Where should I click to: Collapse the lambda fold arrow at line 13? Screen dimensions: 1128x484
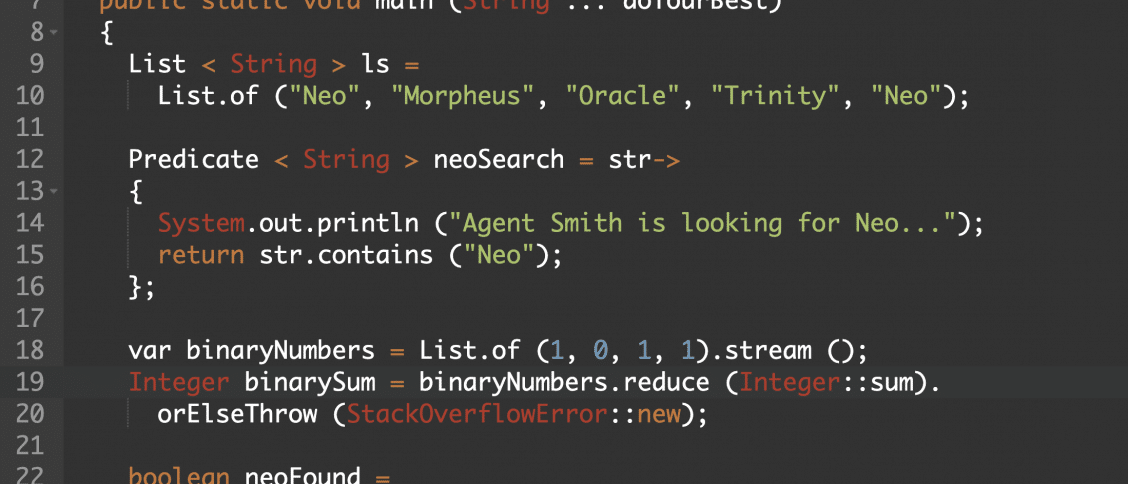(x=55, y=192)
